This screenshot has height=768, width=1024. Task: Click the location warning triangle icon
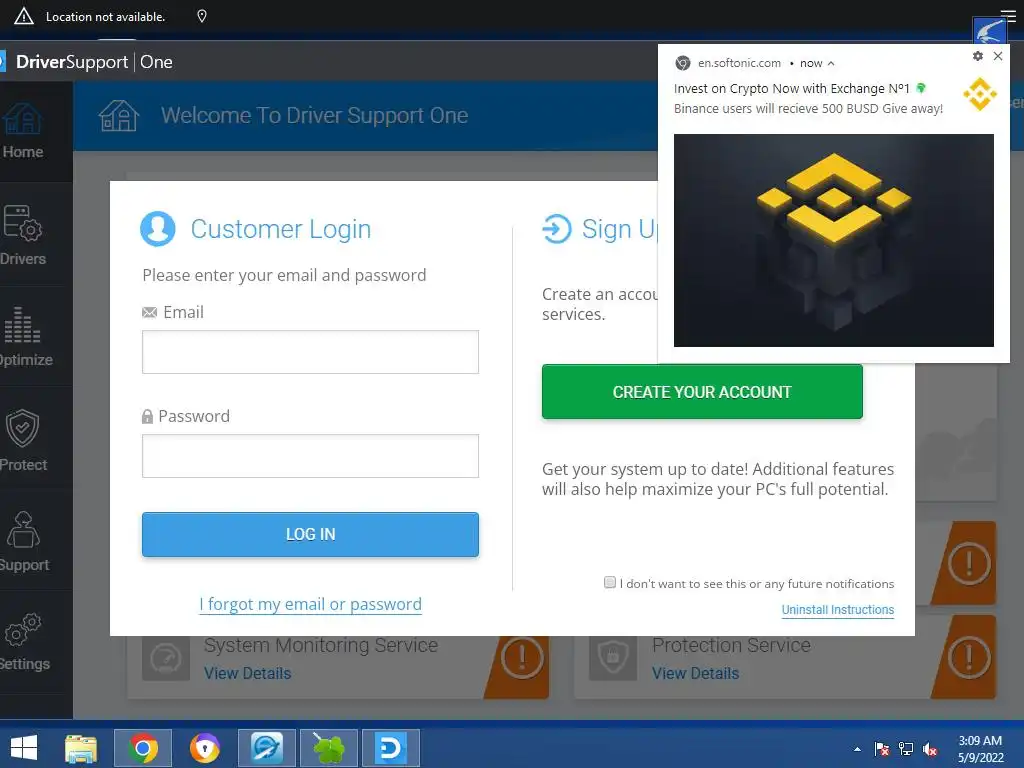(24, 16)
